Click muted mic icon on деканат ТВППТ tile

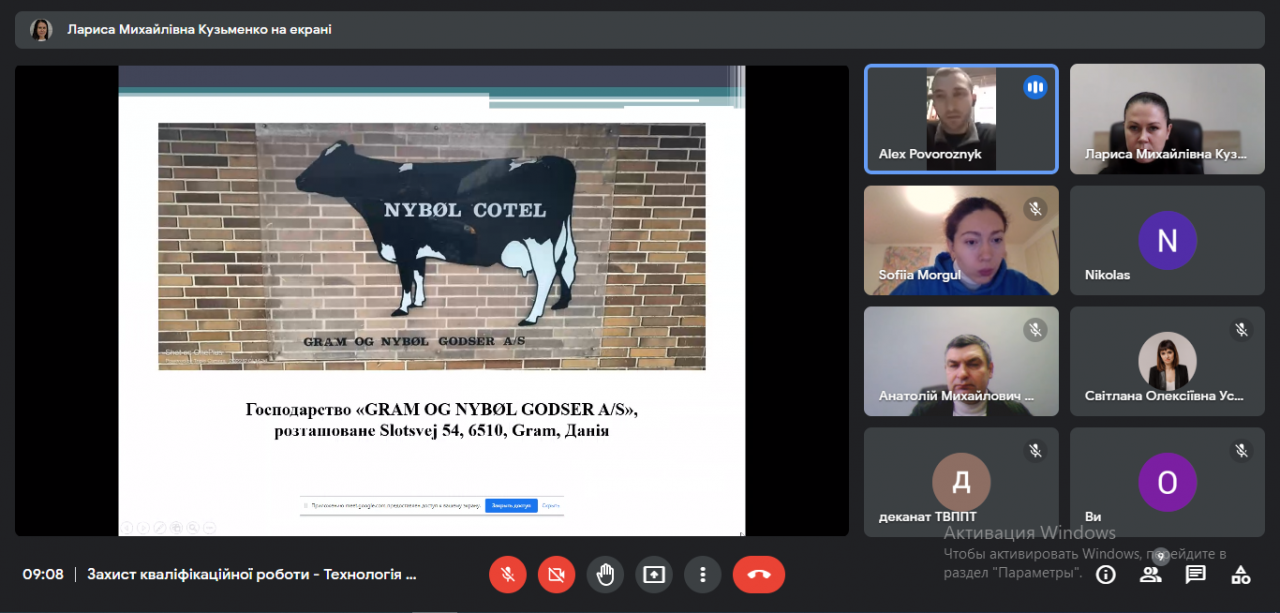click(1035, 451)
